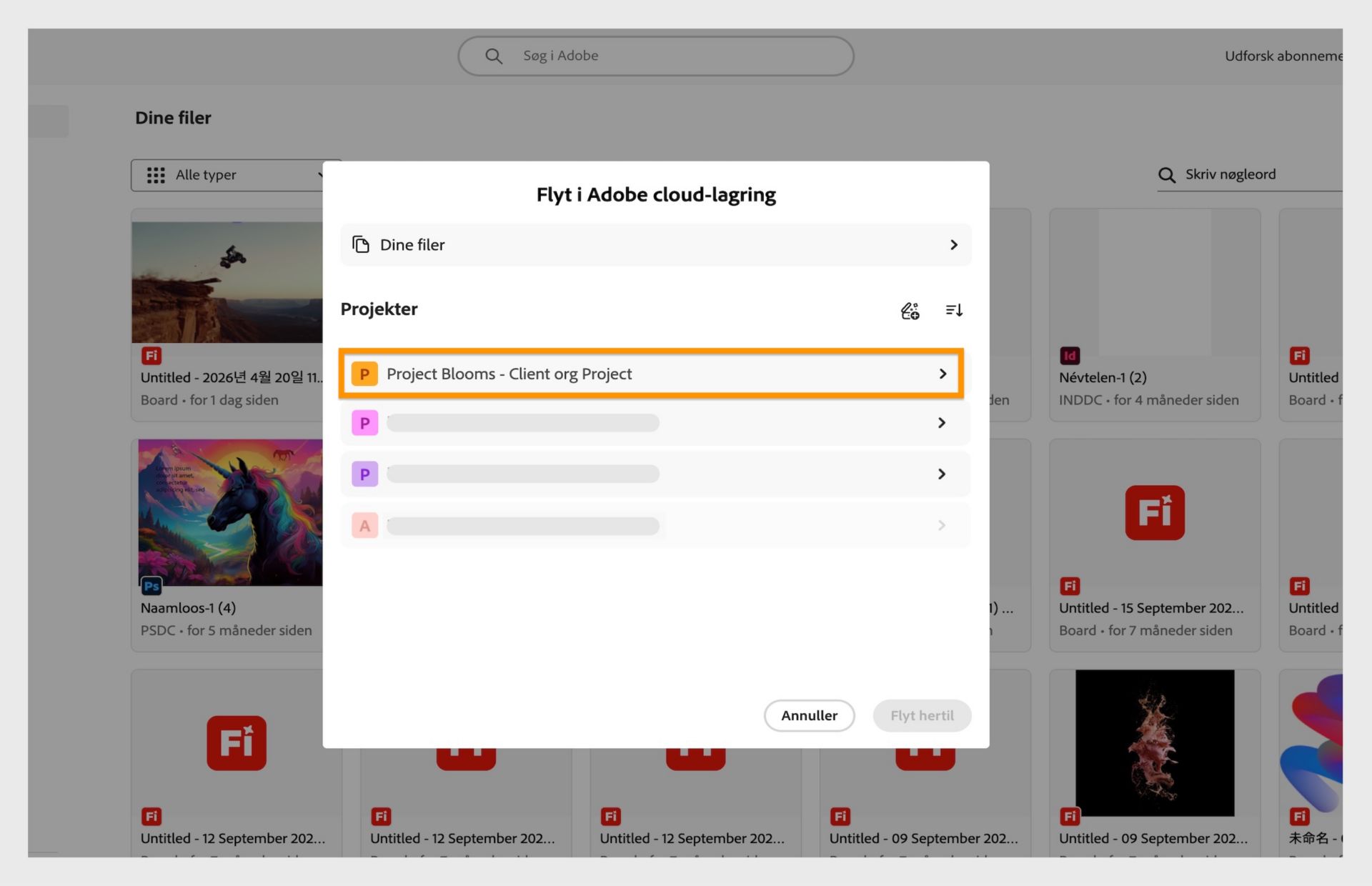Focus the Skriv nøgleord keyword field
This screenshot has width=1372, height=886.
(x=1251, y=175)
